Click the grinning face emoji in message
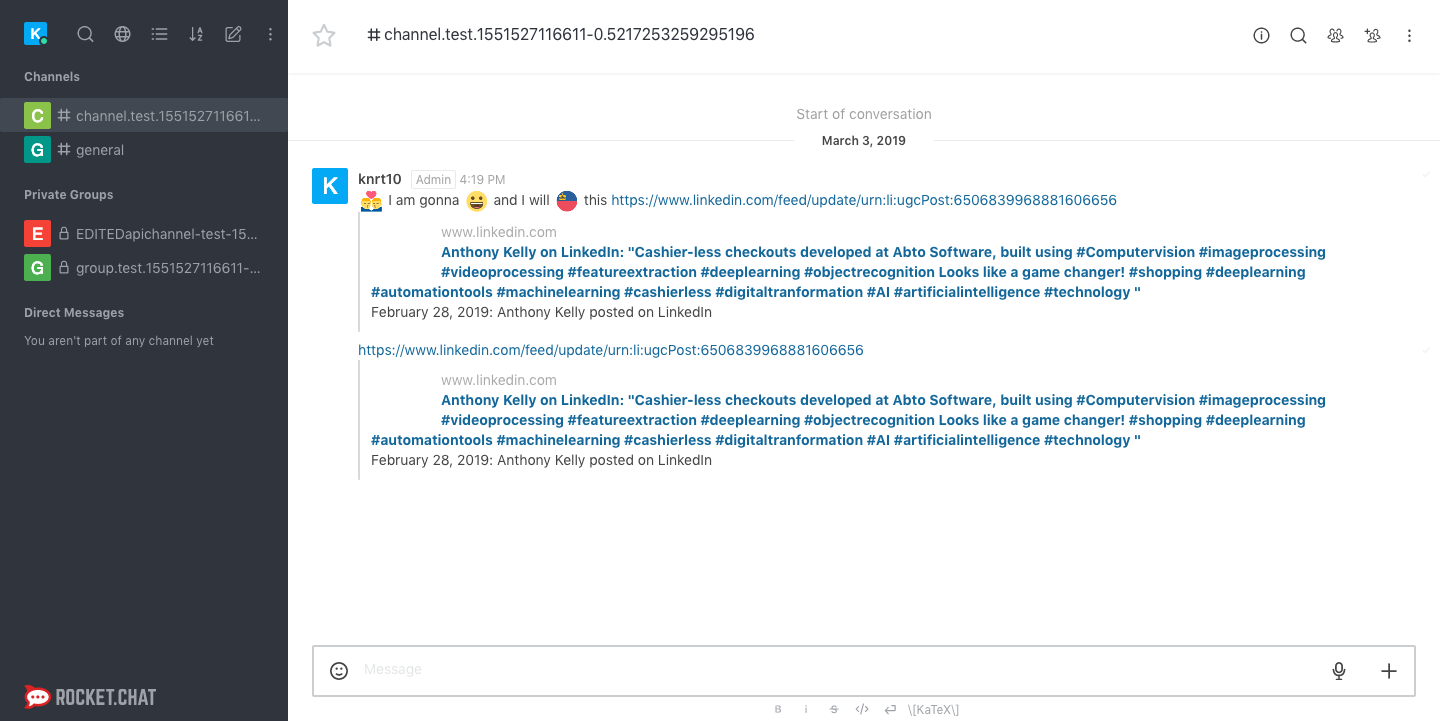1440x721 pixels. tap(476, 201)
